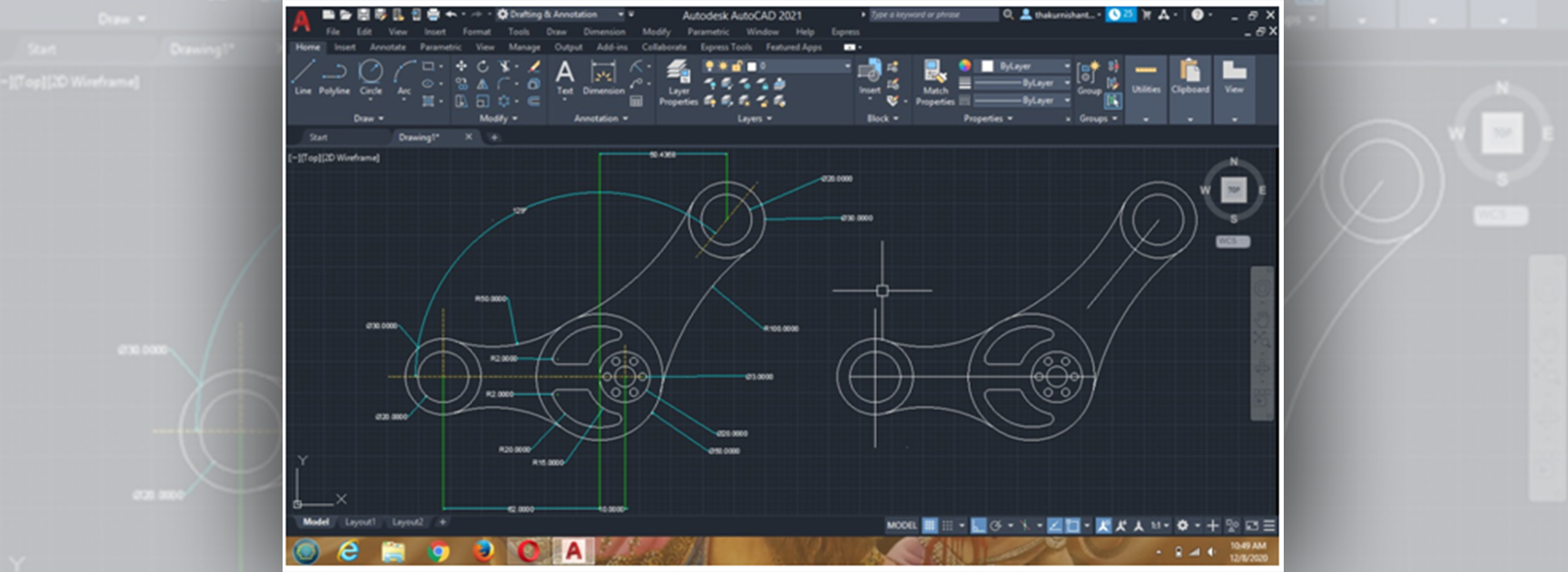Open the Layer Properties manager
This screenshot has width=1568, height=572.
click(679, 82)
